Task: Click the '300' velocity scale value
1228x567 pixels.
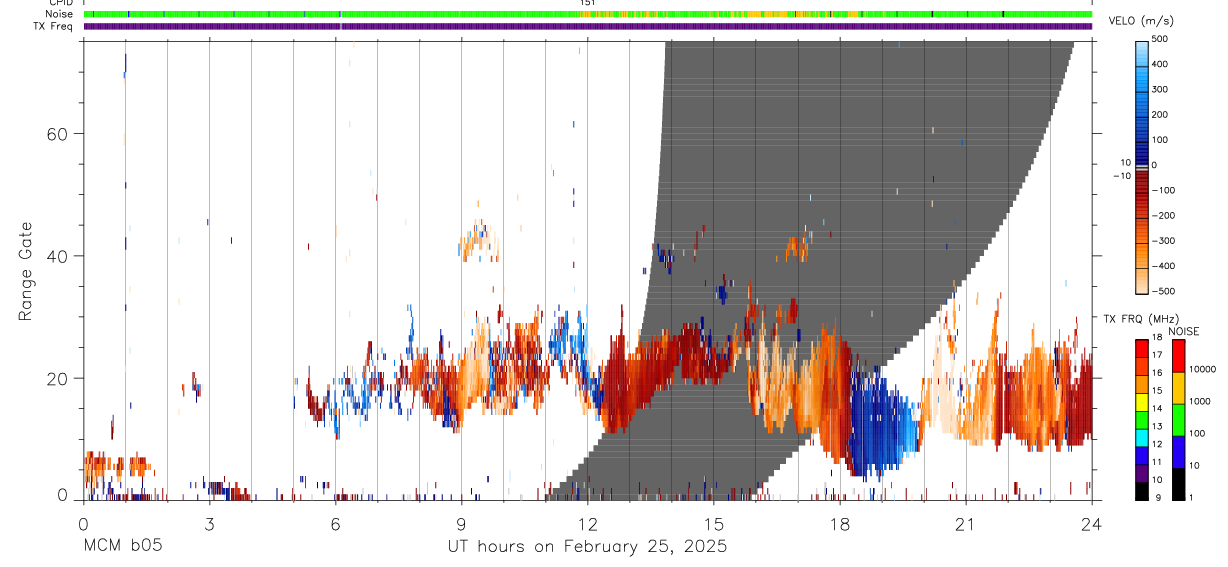Action: [x=1160, y=89]
